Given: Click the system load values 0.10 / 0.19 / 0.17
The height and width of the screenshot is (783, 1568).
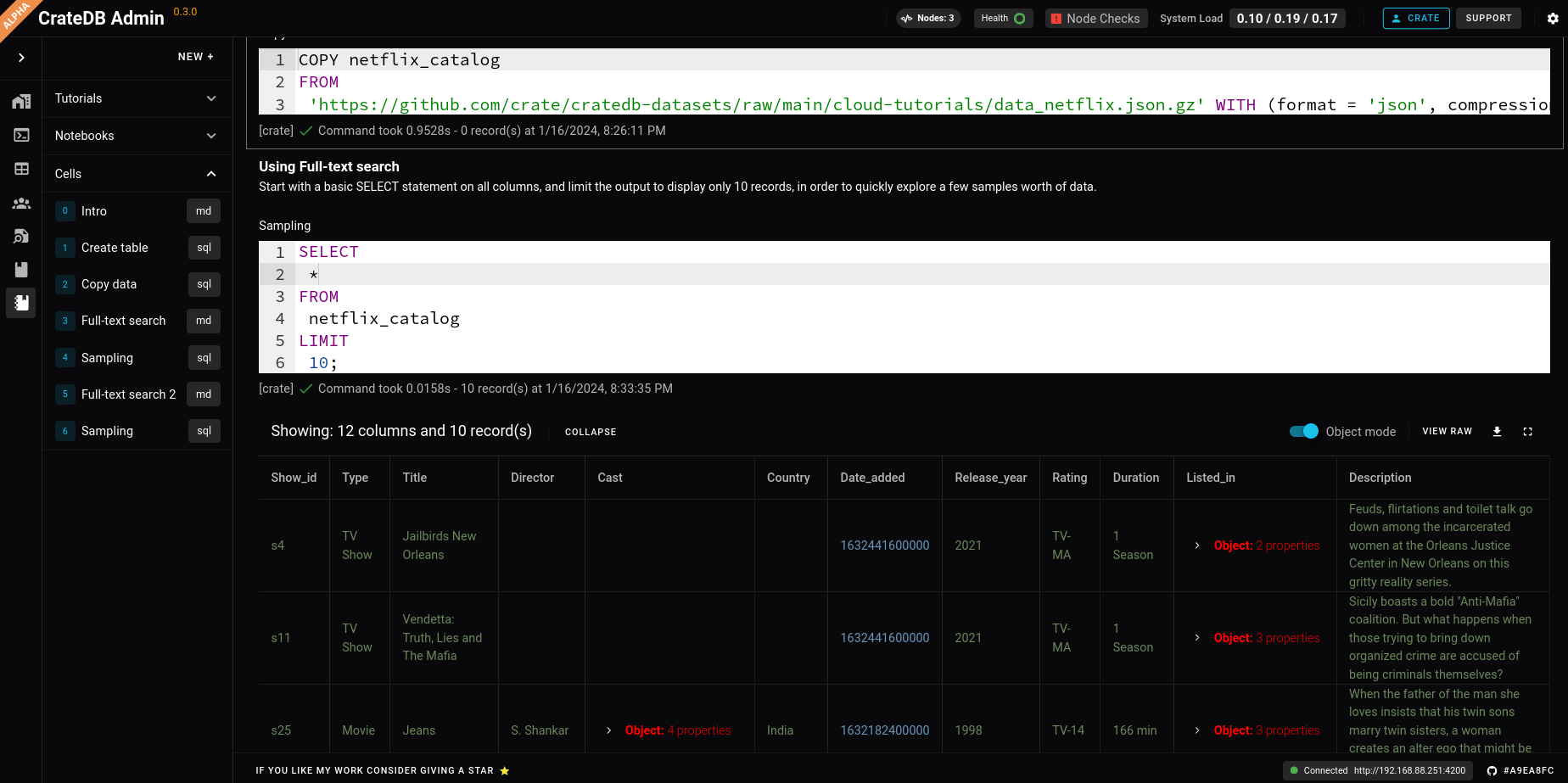Looking at the screenshot, I should [1287, 18].
